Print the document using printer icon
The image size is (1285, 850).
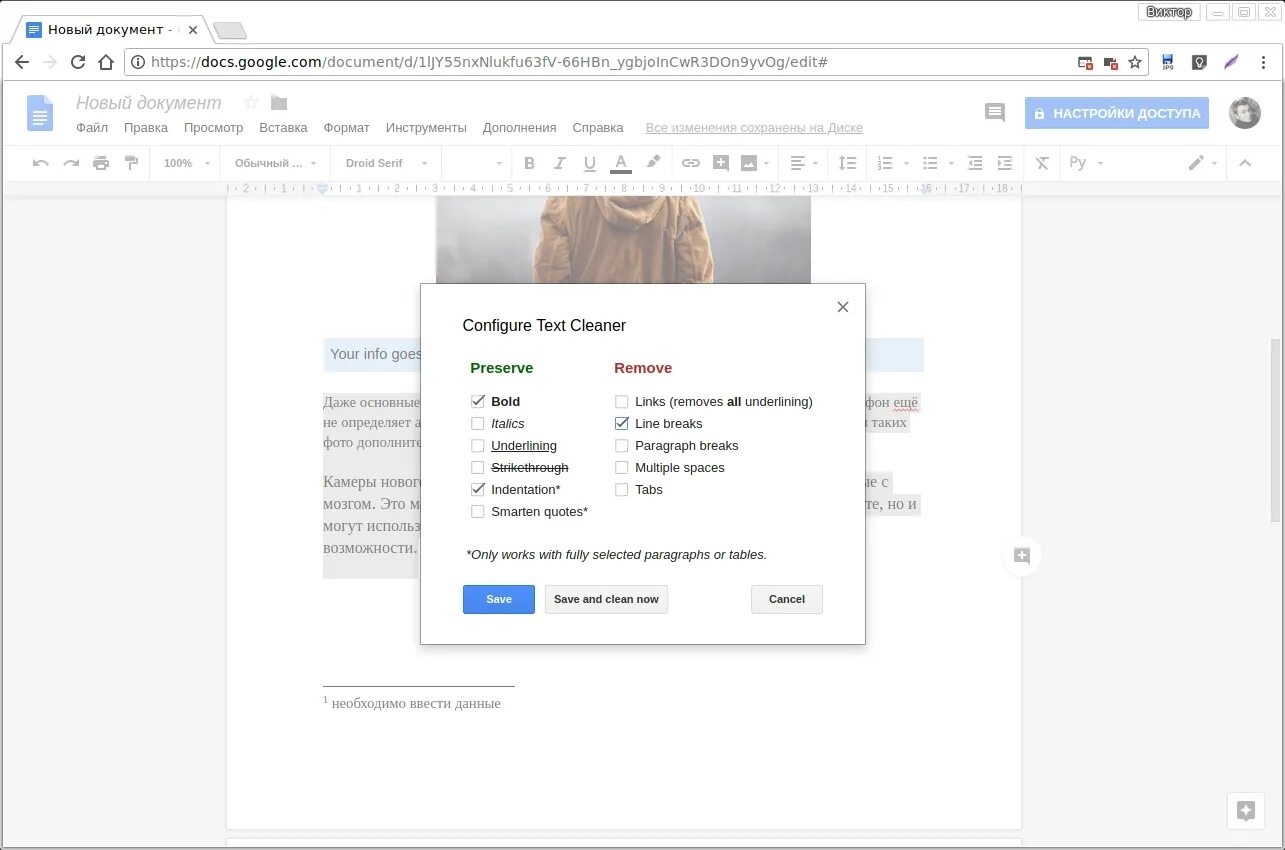coord(101,163)
